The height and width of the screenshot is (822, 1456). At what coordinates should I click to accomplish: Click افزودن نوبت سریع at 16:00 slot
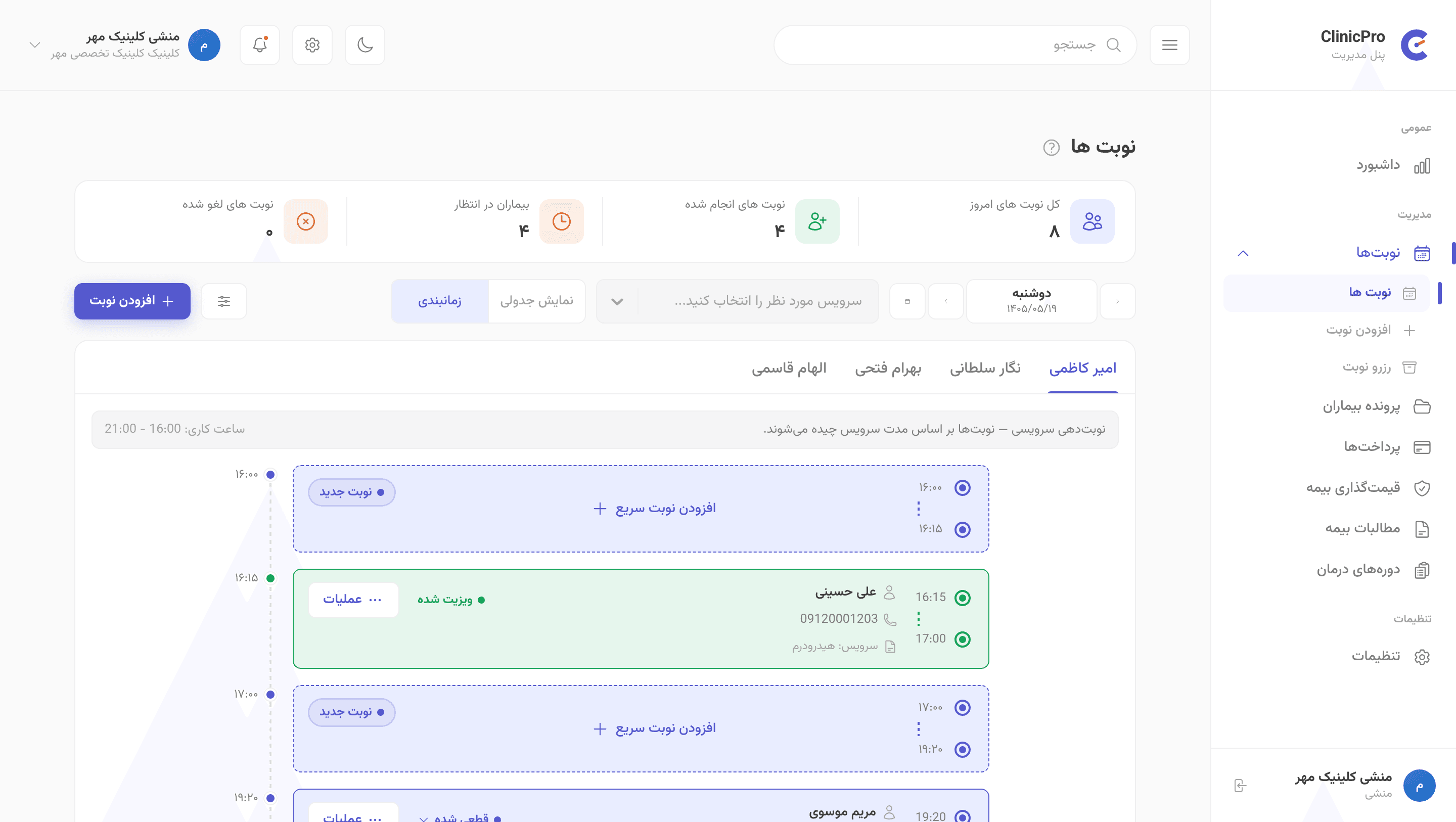pyautogui.click(x=655, y=509)
